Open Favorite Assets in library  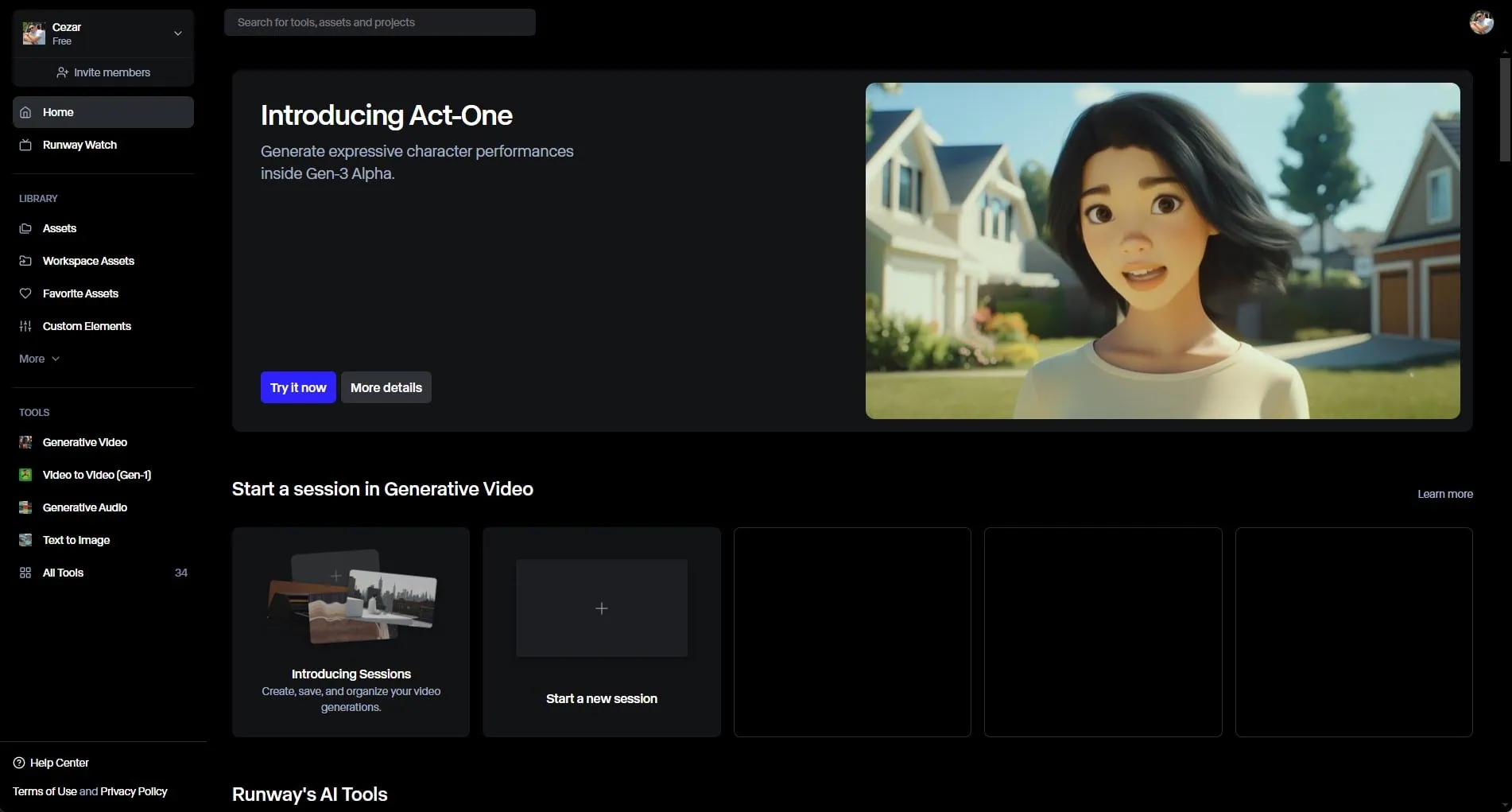(x=103, y=293)
